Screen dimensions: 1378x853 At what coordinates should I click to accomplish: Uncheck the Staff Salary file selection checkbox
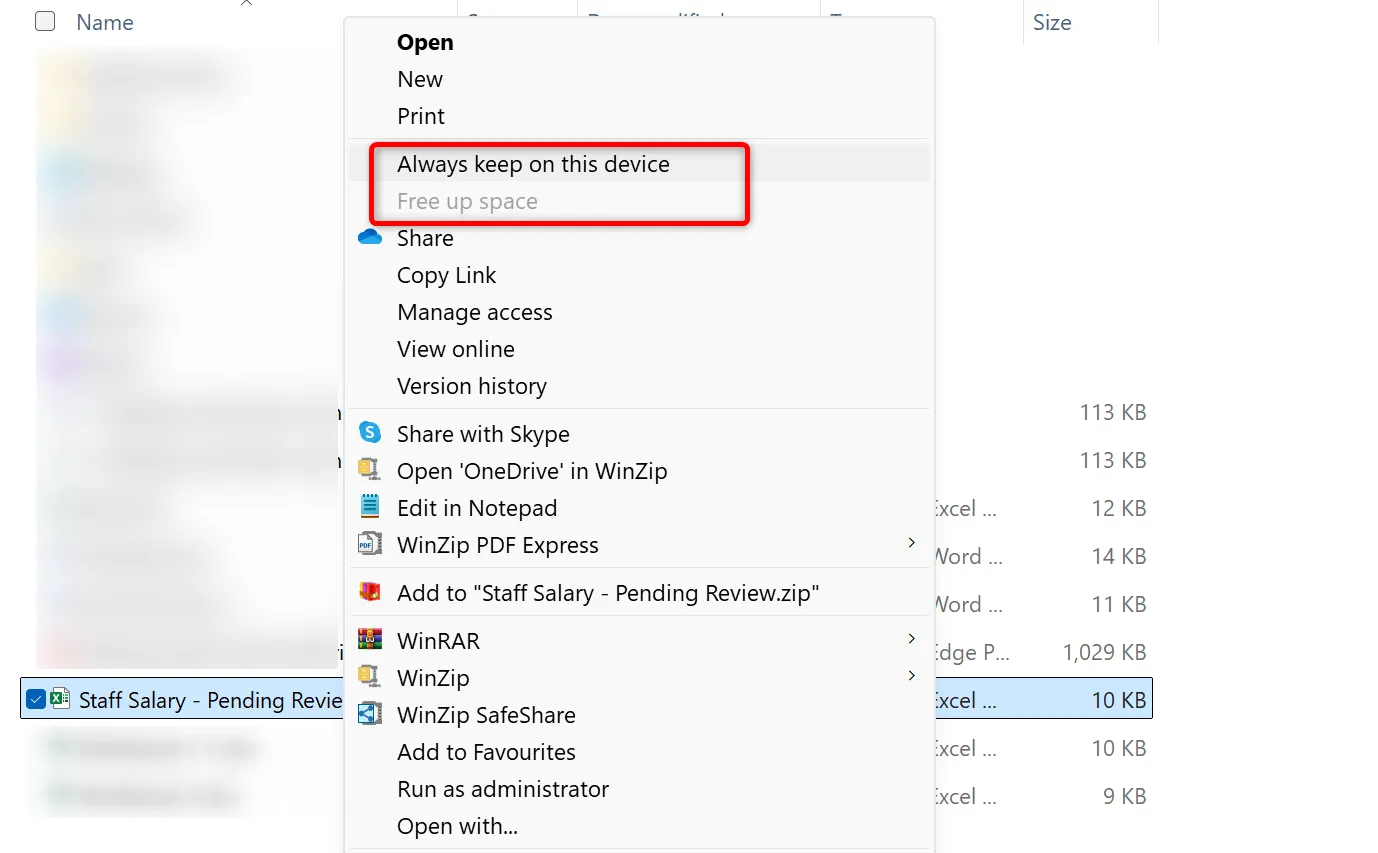(x=35, y=700)
